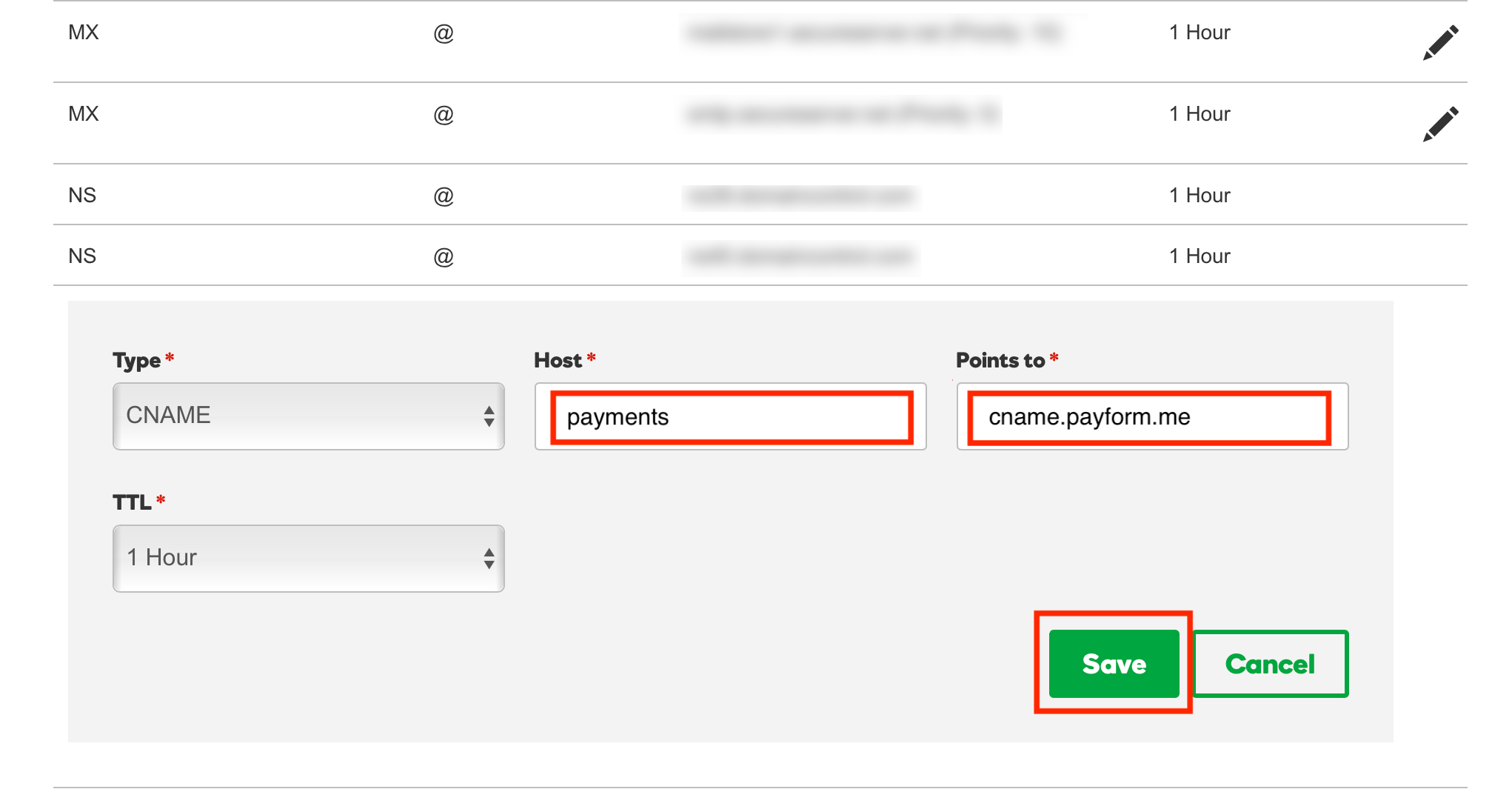Select the pencil edit icon on the second MX entry

pyautogui.click(x=1440, y=123)
